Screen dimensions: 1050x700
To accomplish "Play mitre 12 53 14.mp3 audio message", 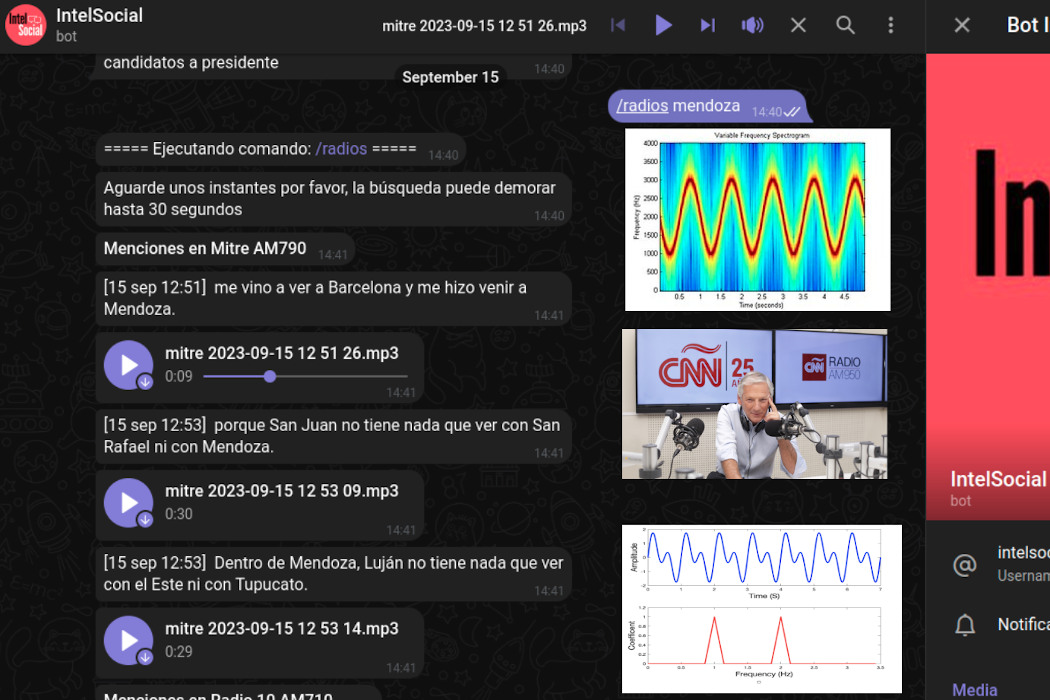I will (128, 641).
